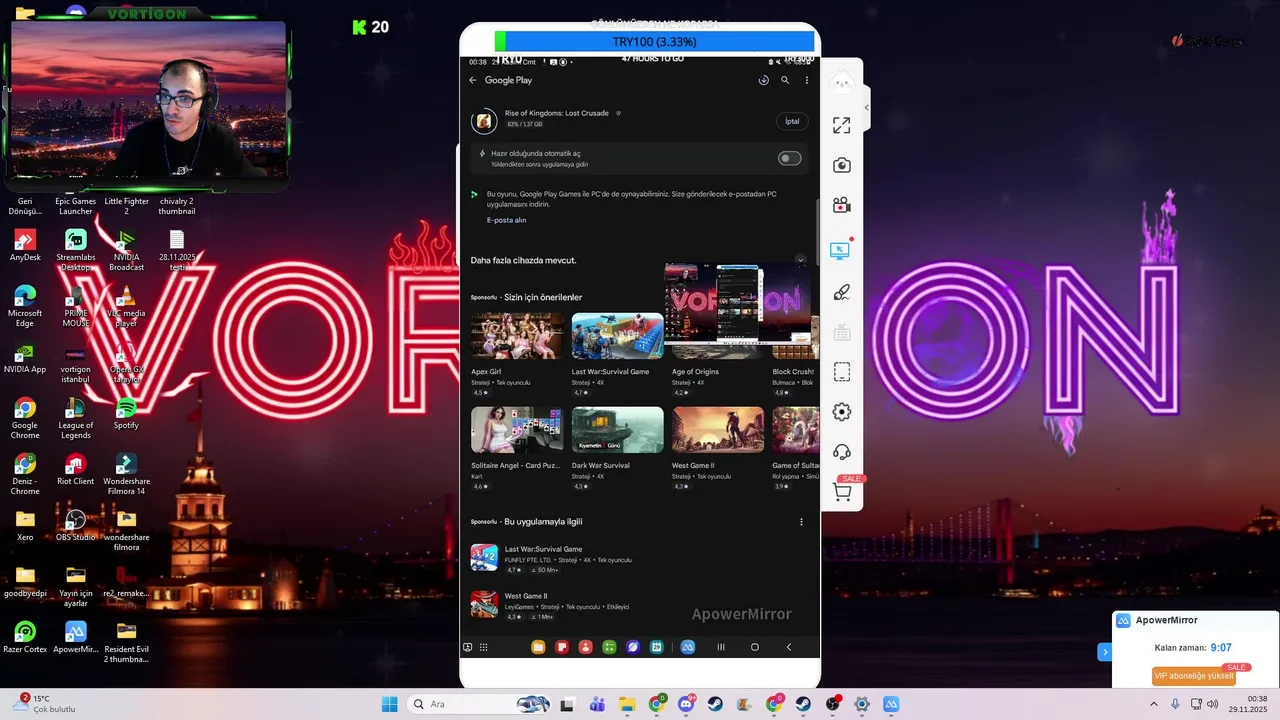Image resolution: width=1280 pixels, height=720 pixels.
Task: Open ApowerMirror app in phone dock
Action: [x=687, y=647]
